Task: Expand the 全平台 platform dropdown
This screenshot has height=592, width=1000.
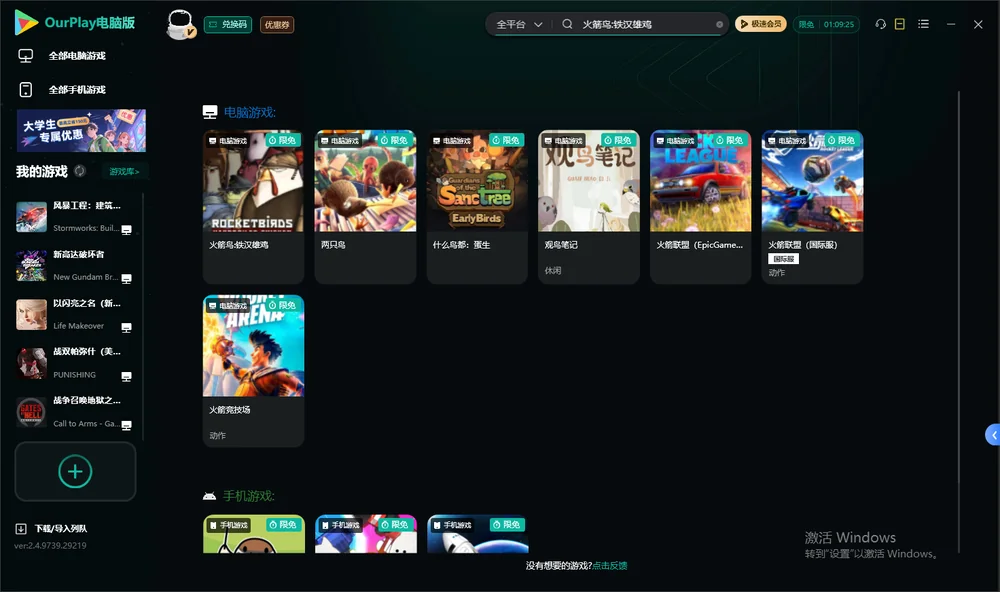Action: click(519, 25)
